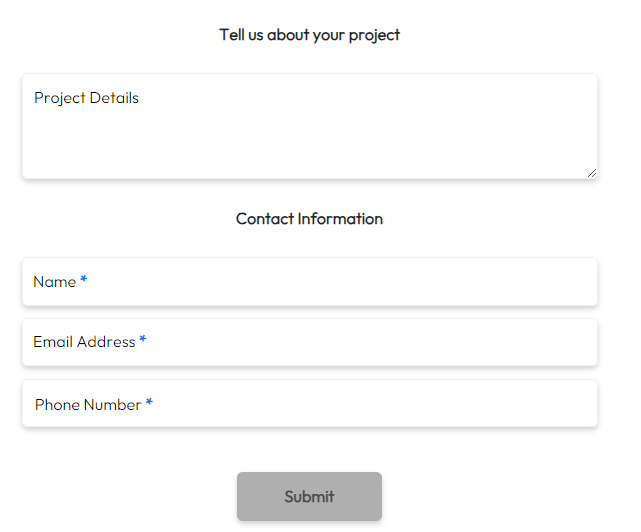Image resolution: width=641 pixels, height=532 pixels.
Task: Click the word 'Address' in the email label
Action: tap(106, 342)
